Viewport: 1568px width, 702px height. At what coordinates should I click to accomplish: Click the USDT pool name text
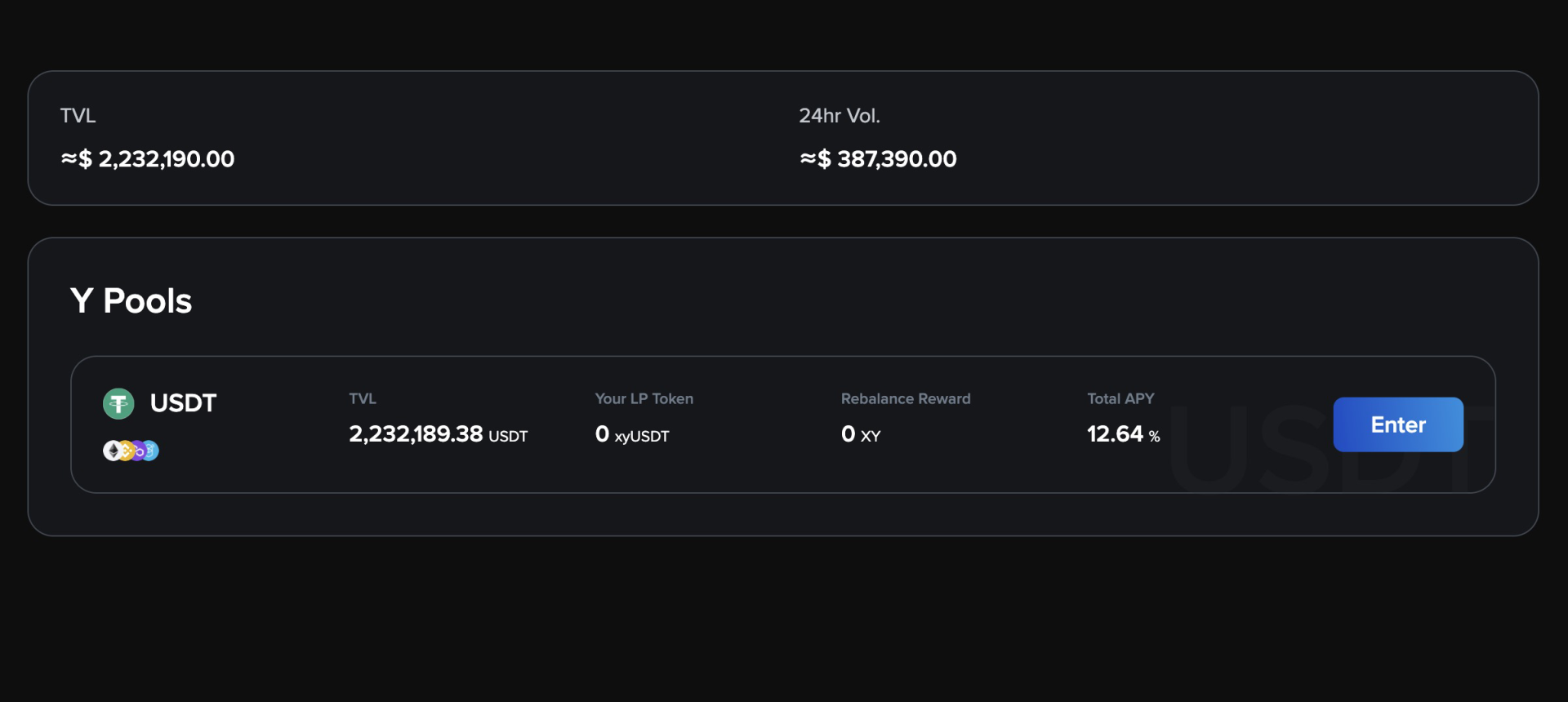coord(183,403)
